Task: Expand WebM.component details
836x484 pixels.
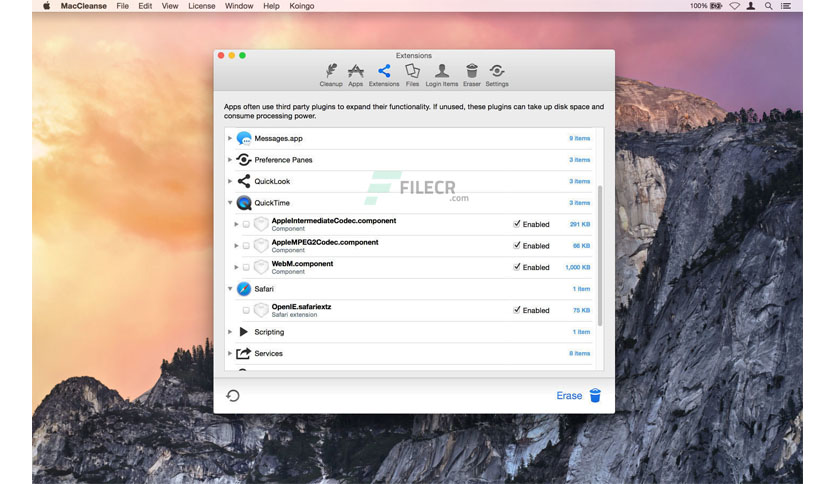Action: (236, 268)
